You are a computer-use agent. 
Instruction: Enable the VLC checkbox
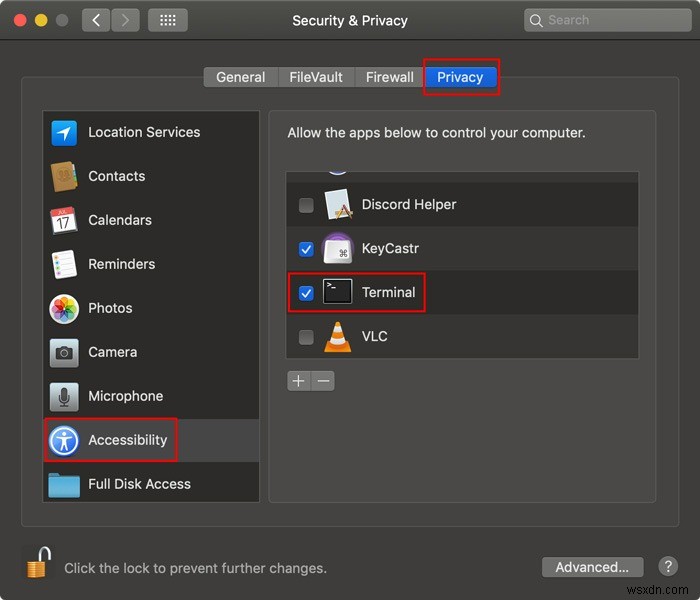pyautogui.click(x=306, y=337)
